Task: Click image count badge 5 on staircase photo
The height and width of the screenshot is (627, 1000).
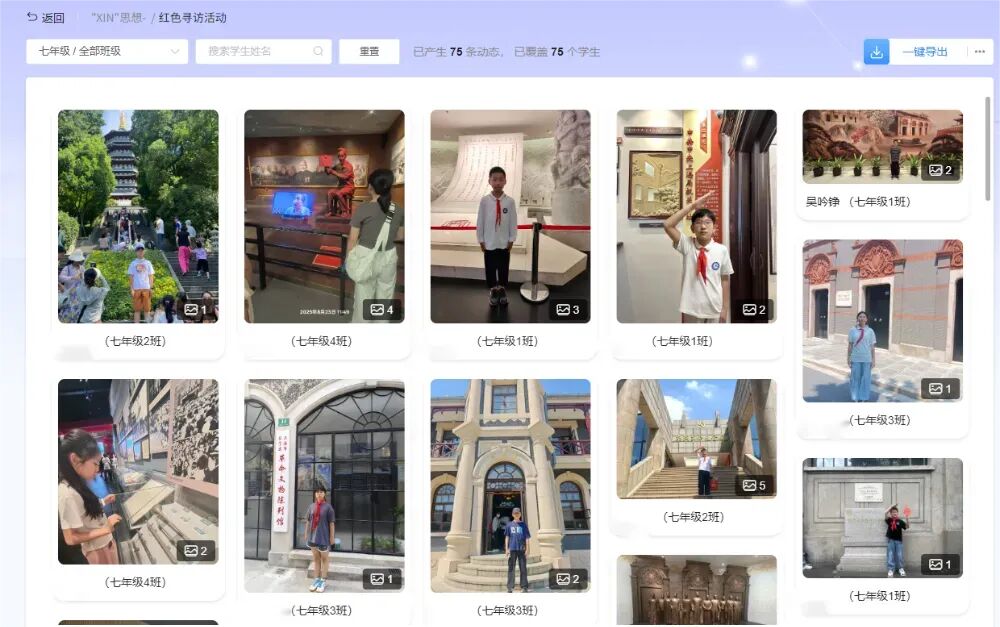Action: (754, 485)
